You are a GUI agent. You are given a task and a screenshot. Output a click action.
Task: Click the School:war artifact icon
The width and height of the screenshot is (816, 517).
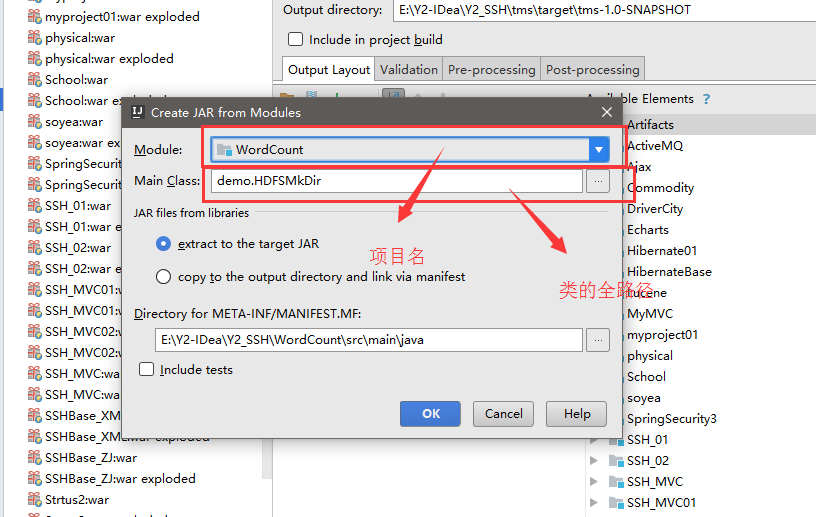point(34,80)
